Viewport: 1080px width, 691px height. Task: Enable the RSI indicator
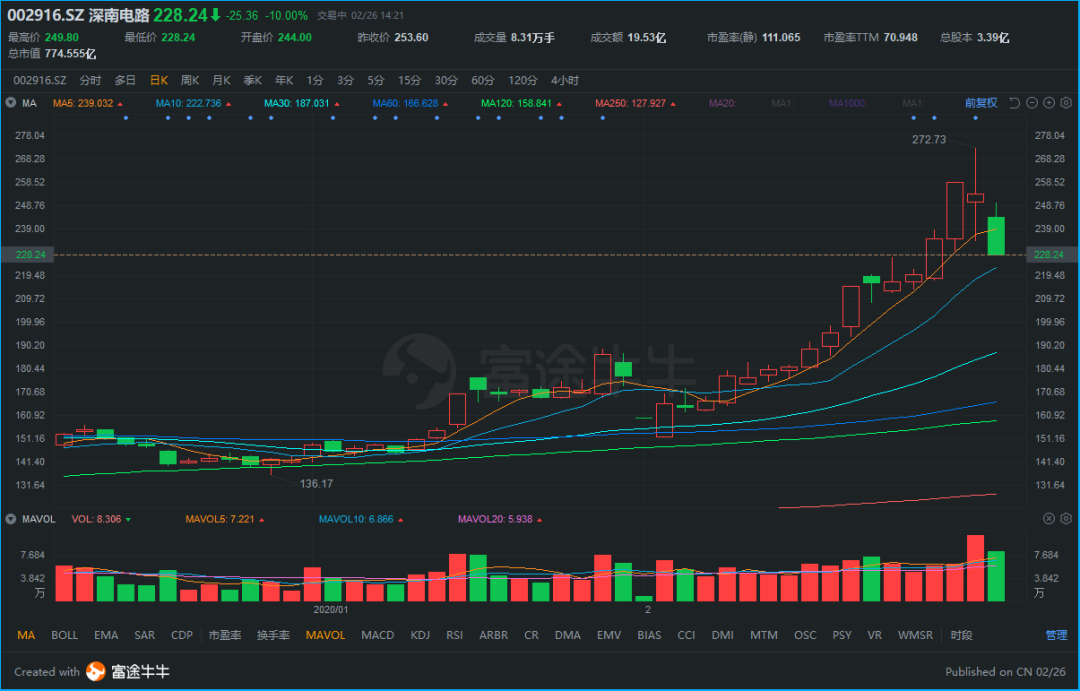pos(455,634)
